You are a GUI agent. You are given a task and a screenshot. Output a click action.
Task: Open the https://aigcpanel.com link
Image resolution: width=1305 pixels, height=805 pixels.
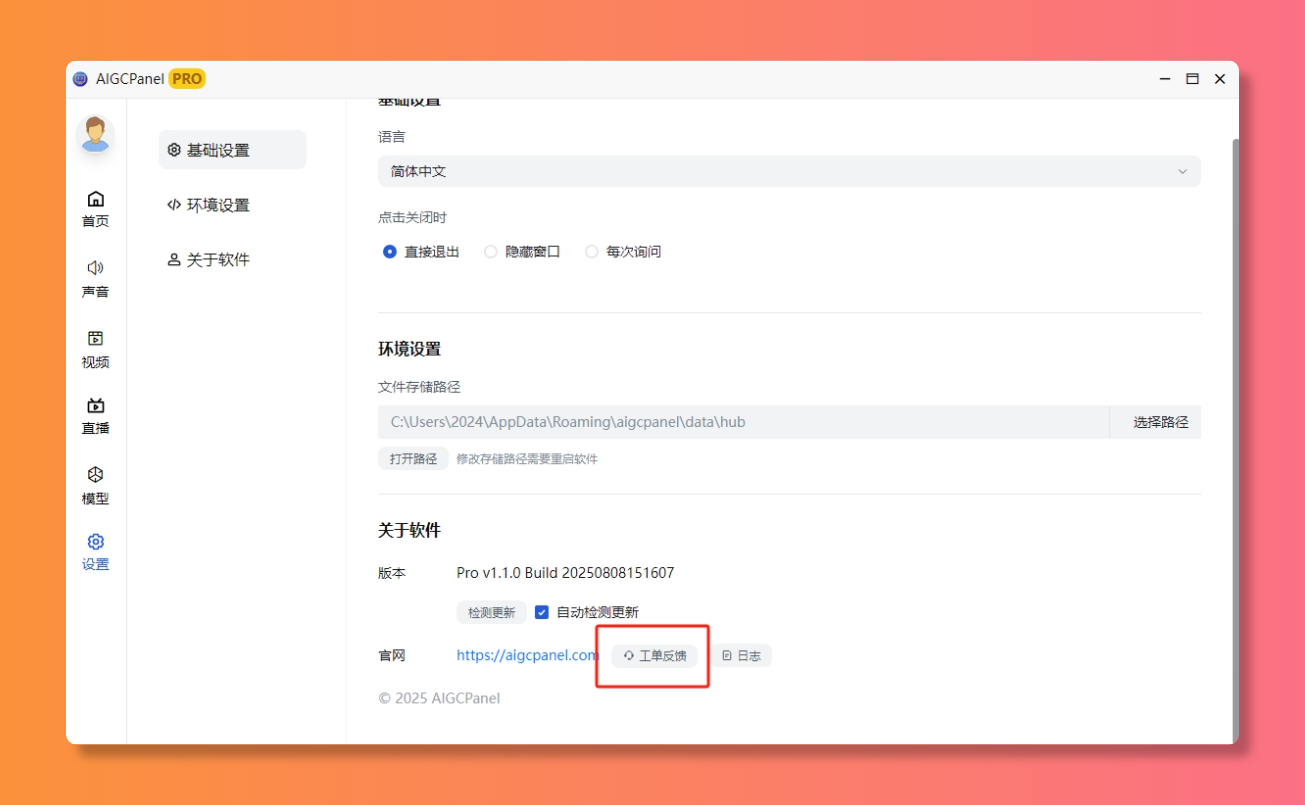click(527, 655)
